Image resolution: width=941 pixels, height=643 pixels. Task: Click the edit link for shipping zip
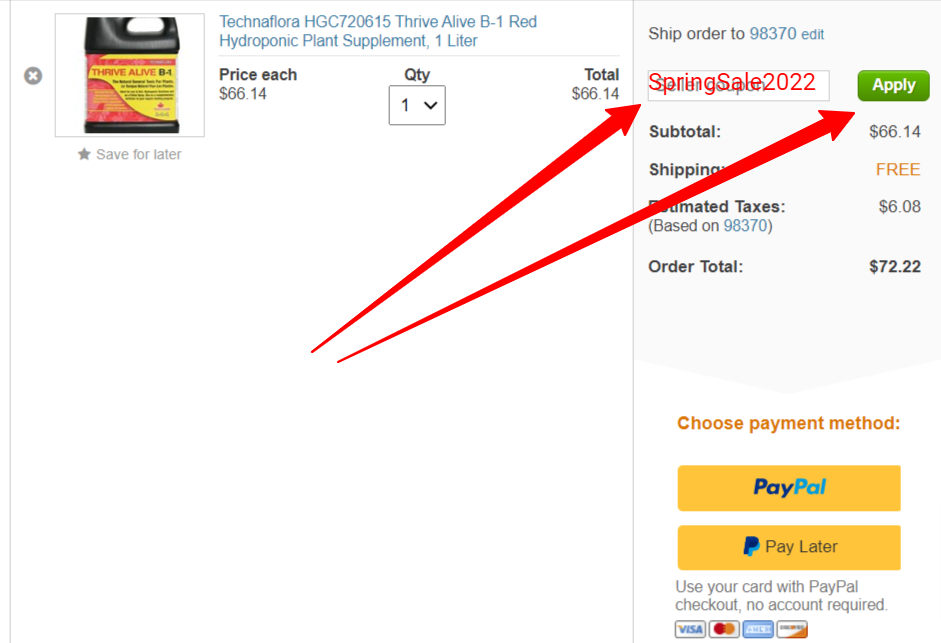[813, 34]
